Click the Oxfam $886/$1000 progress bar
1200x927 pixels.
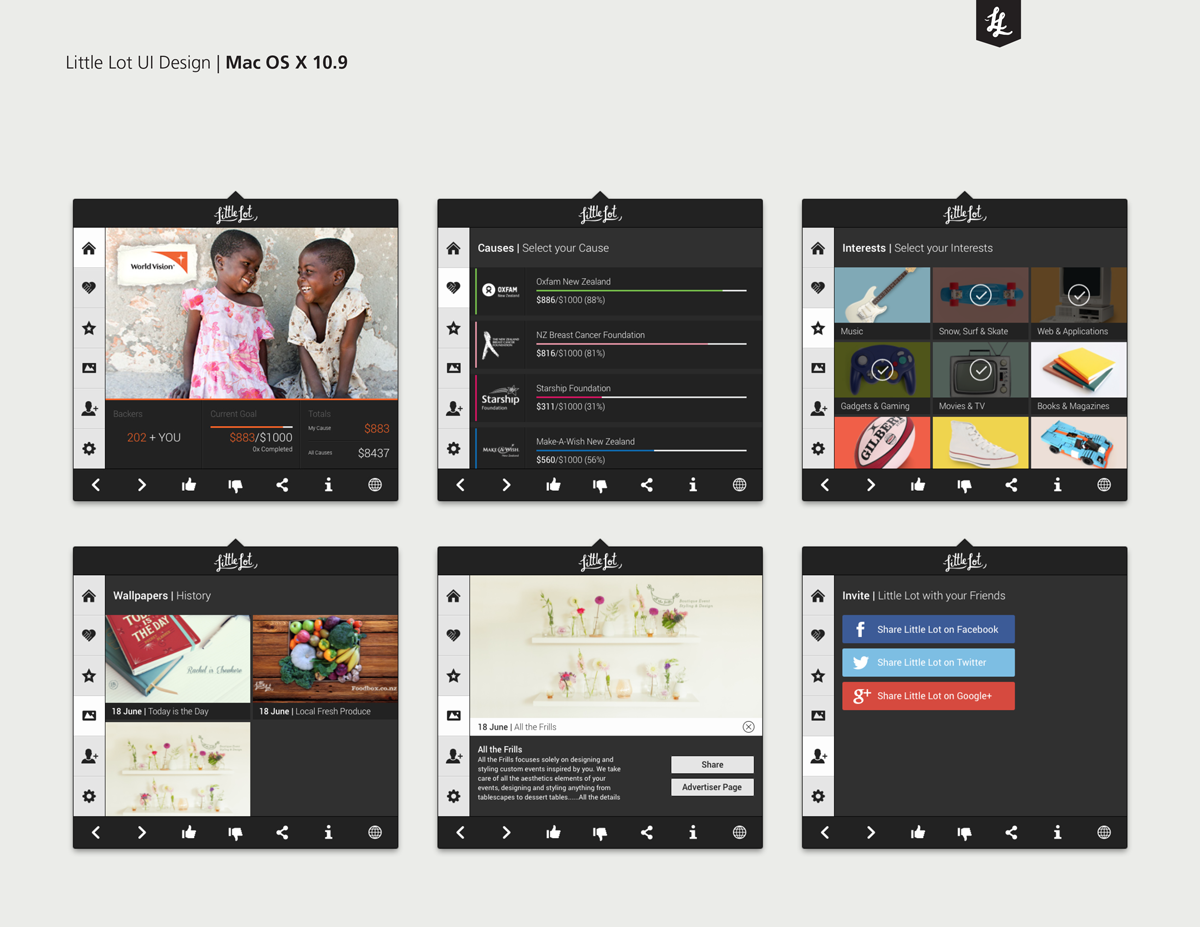click(641, 291)
